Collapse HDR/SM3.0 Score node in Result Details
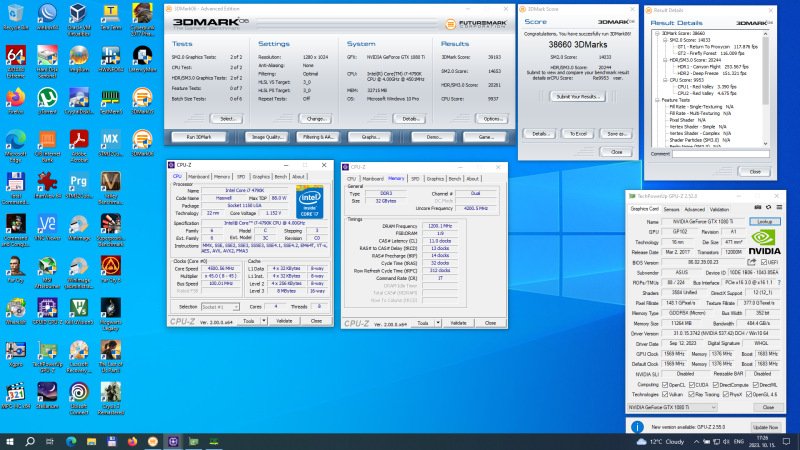The image size is (800, 450). pyautogui.click(x=665, y=60)
